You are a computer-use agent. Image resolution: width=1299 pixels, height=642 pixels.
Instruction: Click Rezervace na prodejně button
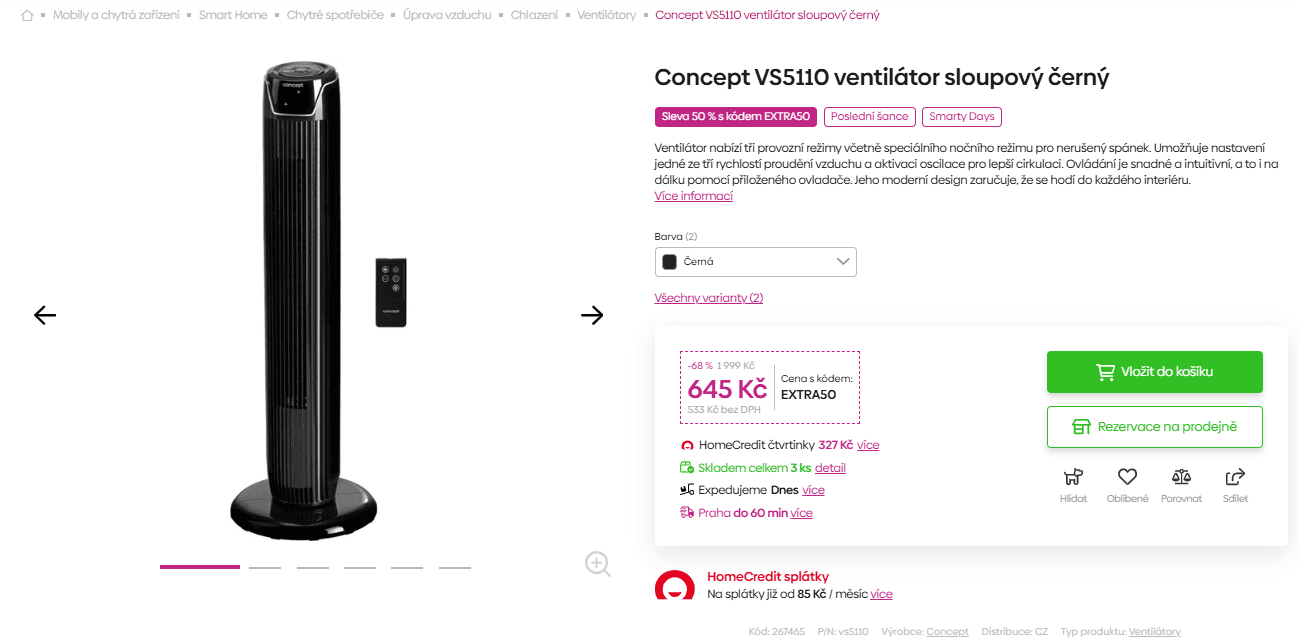(x=1155, y=427)
